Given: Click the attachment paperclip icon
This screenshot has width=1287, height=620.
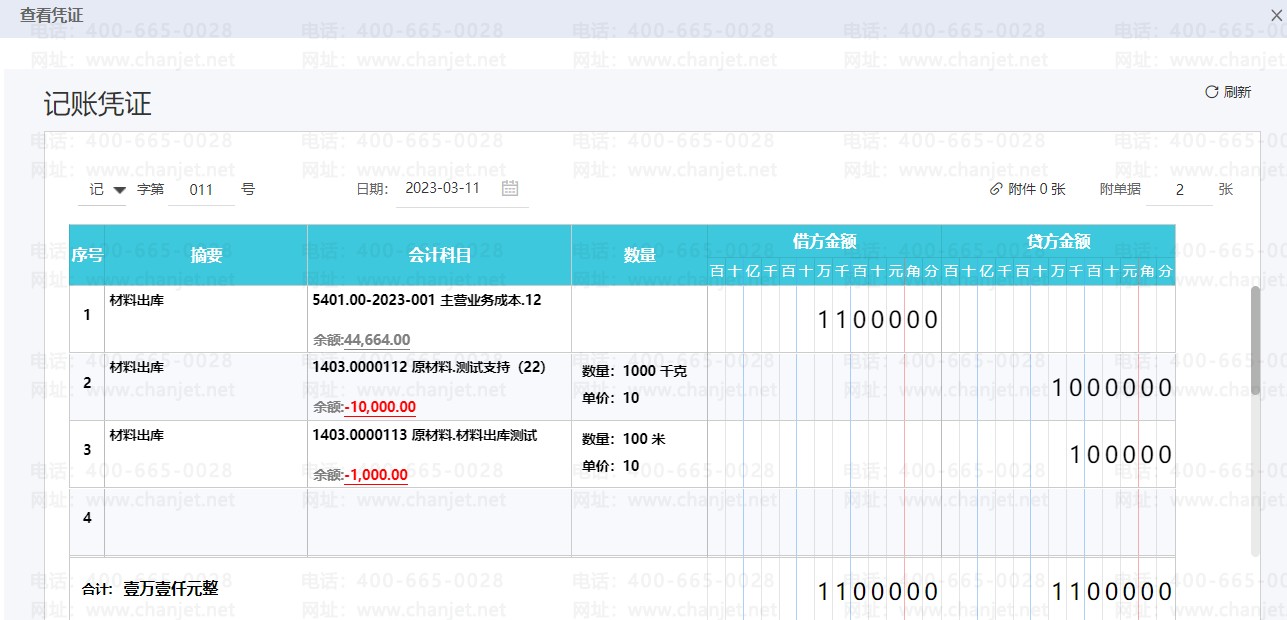Looking at the screenshot, I should click(x=995, y=189).
